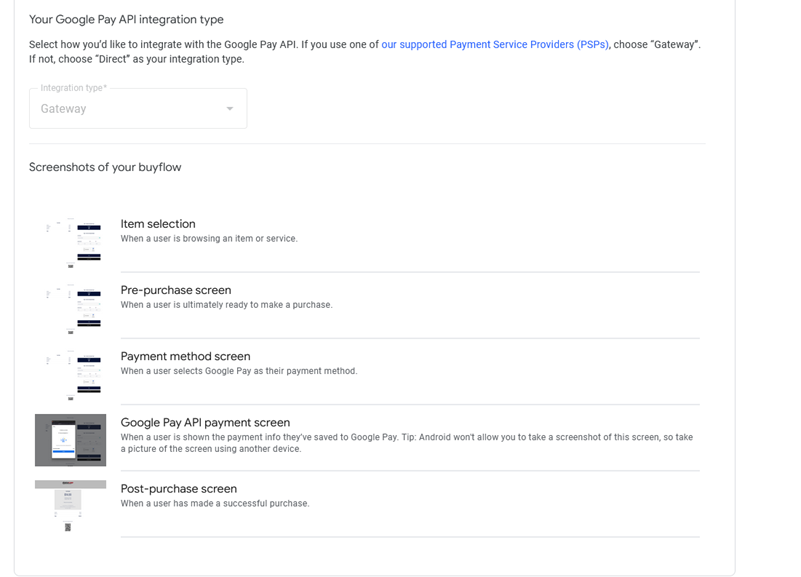
Task: Open the supported Payment Service Providers link
Action: point(494,44)
